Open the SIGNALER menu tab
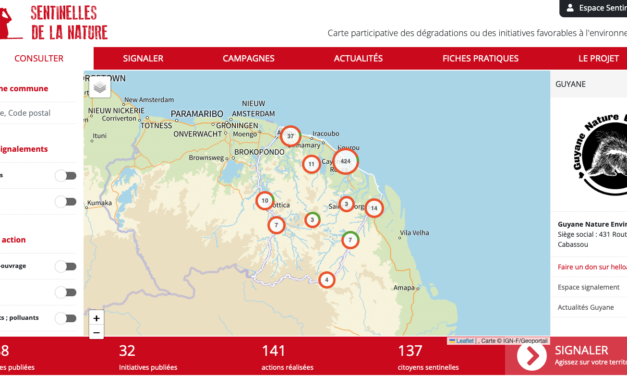Image resolution: width=627 pixels, height=376 pixels. 143,58
